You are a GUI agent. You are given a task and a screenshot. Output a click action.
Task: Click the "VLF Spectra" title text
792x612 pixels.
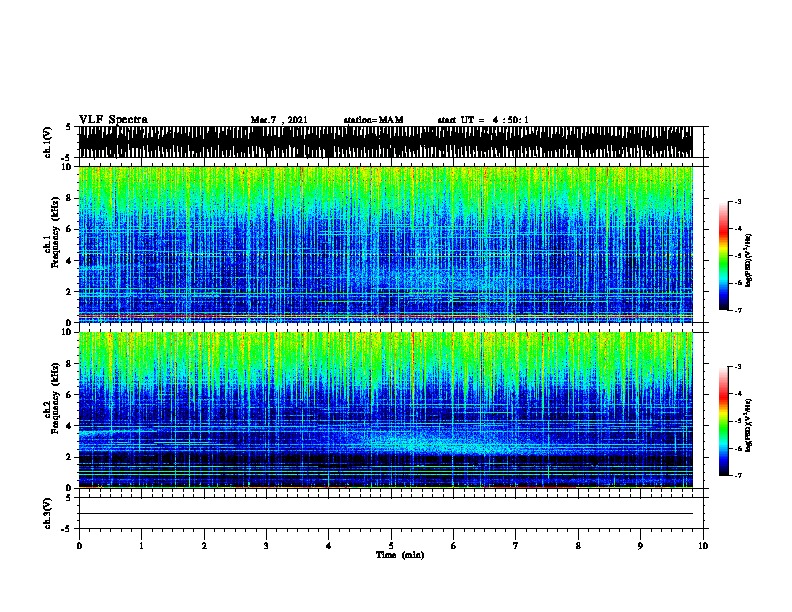tap(113, 120)
